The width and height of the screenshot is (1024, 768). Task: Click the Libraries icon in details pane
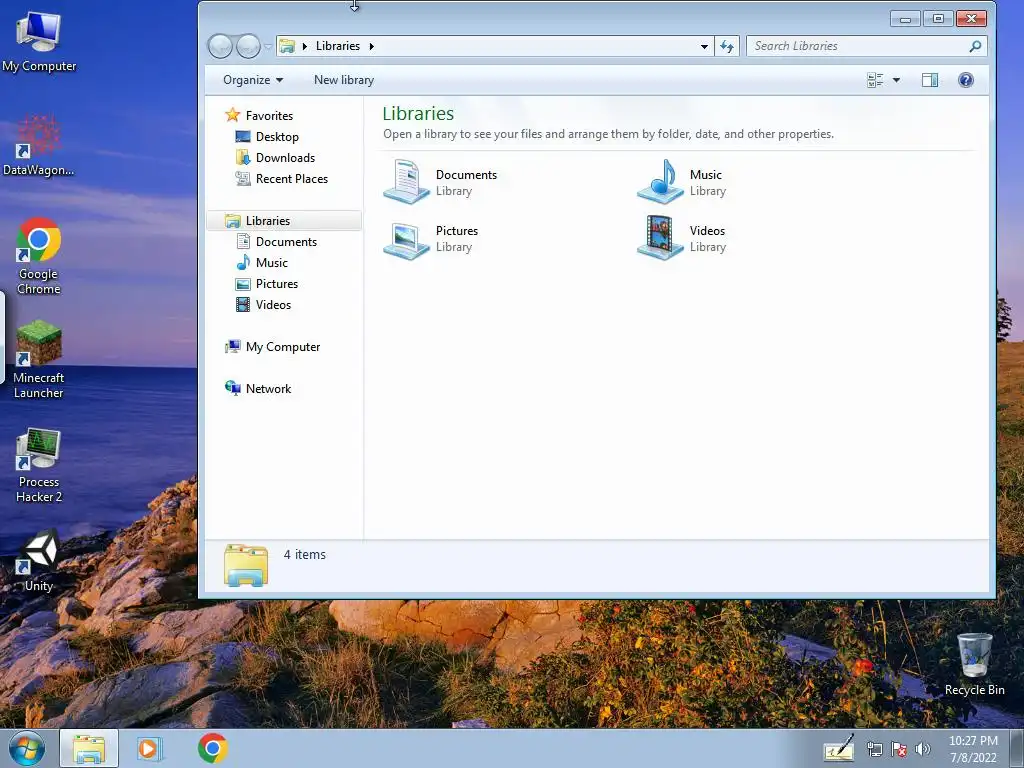pos(246,566)
